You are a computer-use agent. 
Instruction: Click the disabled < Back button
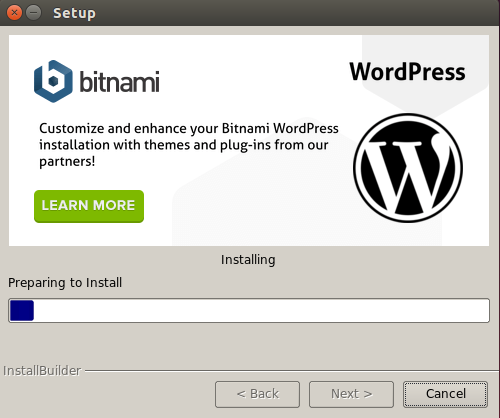pos(257,394)
